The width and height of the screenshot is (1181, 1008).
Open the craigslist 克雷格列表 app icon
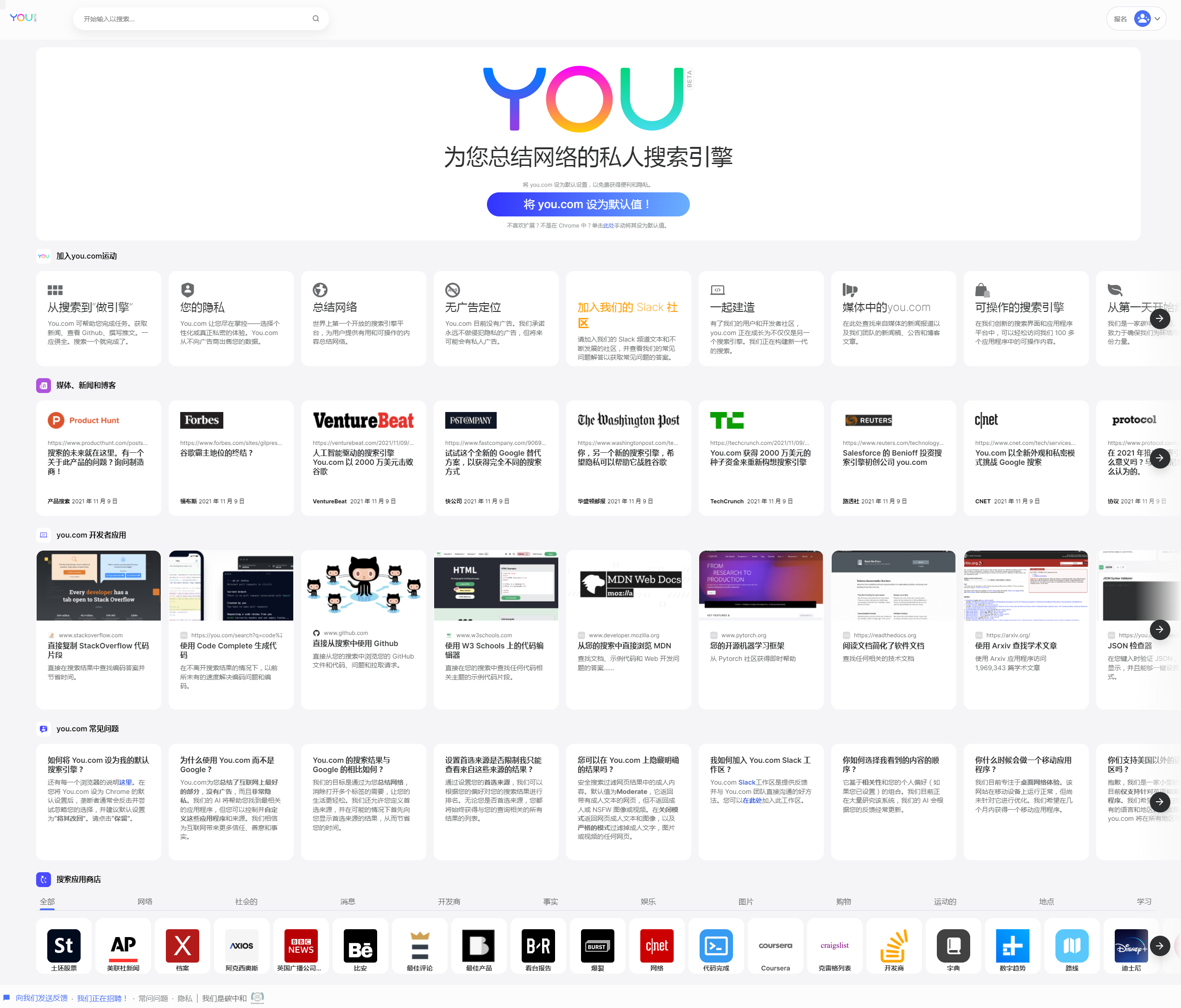coord(834,945)
